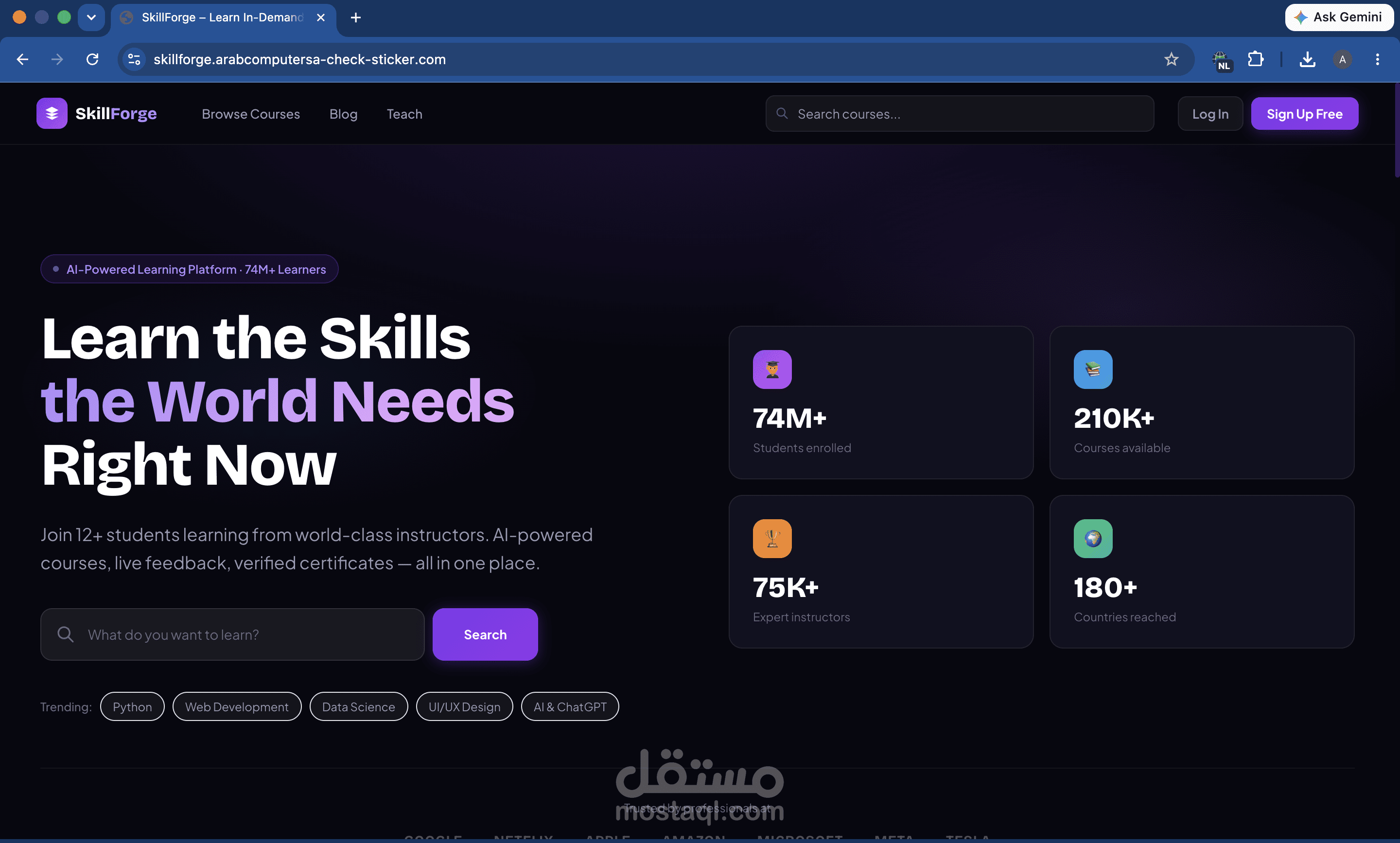Select the Data Science trending tag

[x=358, y=707]
